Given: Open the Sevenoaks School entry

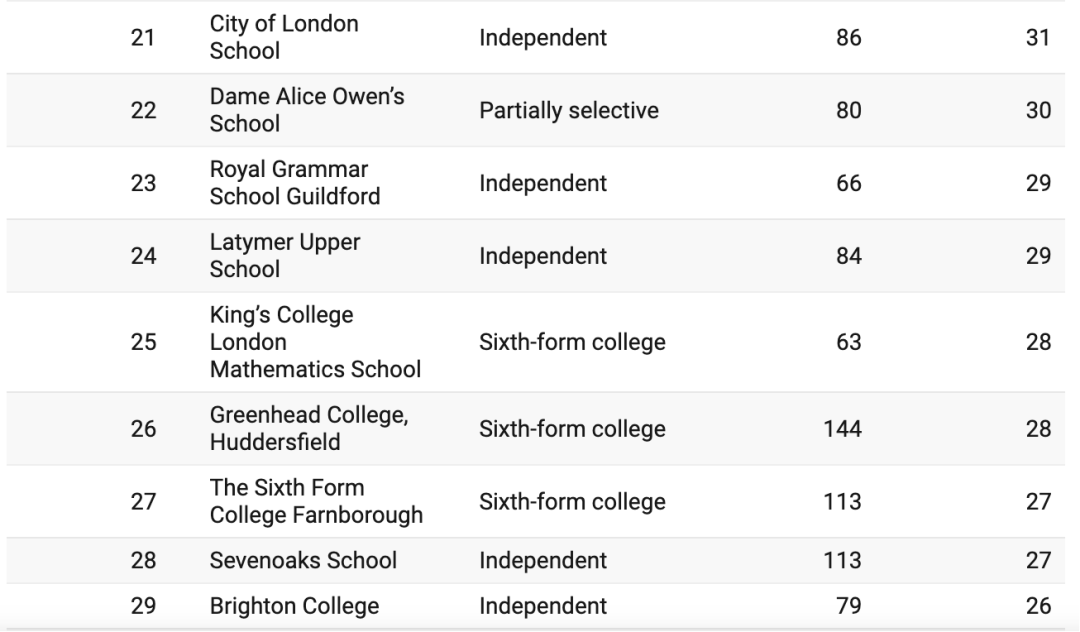Looking at the screenshot, I should coord(303,561).
